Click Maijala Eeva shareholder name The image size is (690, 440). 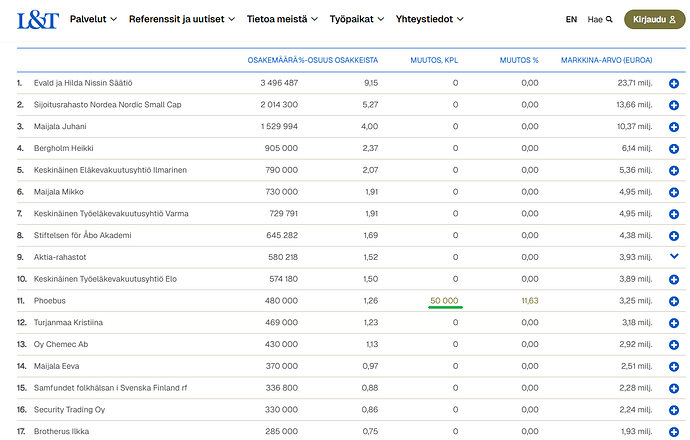click(x=56, y=366)
